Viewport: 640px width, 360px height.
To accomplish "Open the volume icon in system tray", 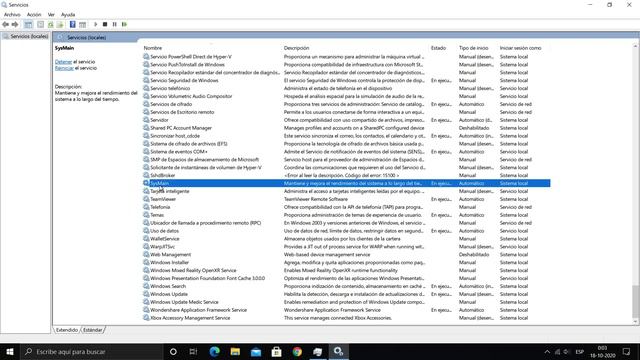I will point(567,351).
